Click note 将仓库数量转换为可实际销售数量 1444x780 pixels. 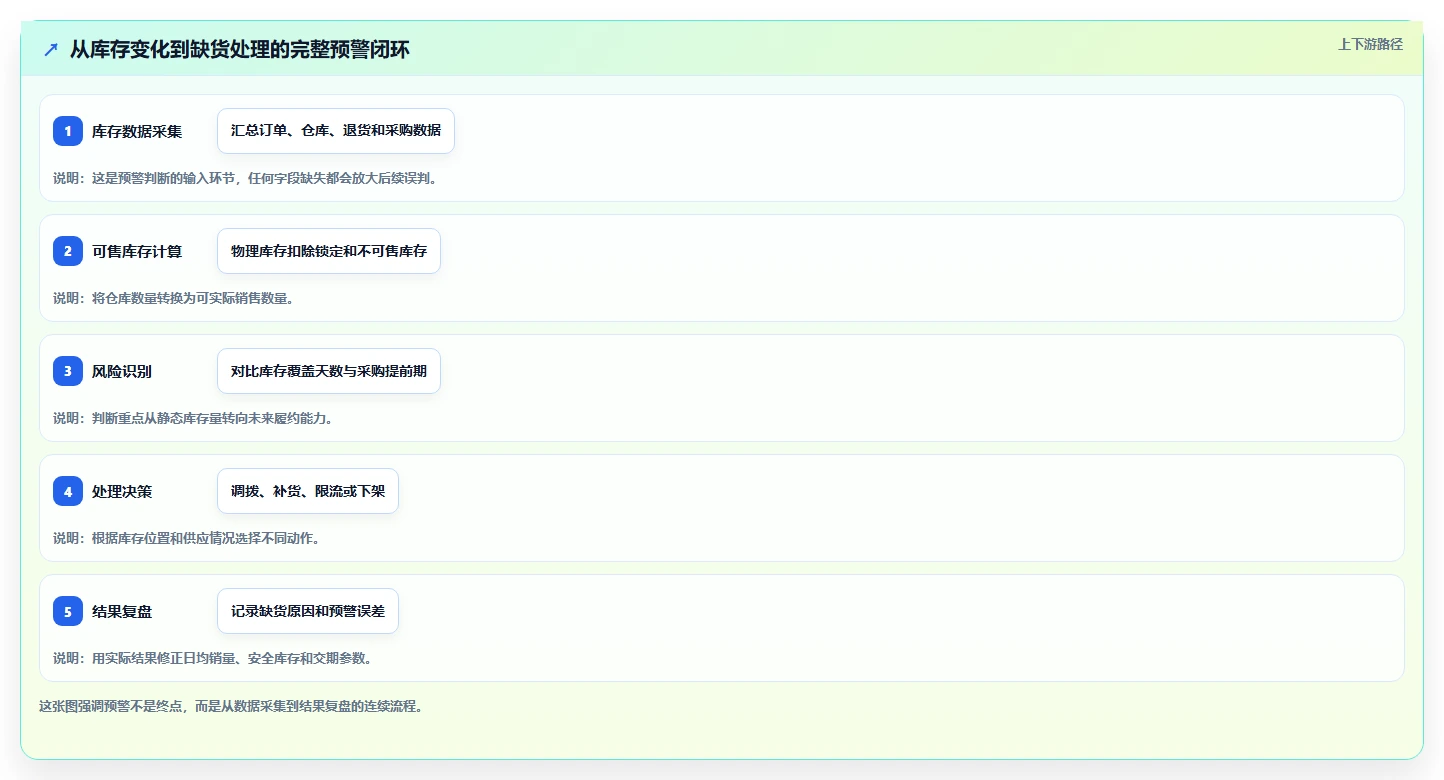point(192,298)
